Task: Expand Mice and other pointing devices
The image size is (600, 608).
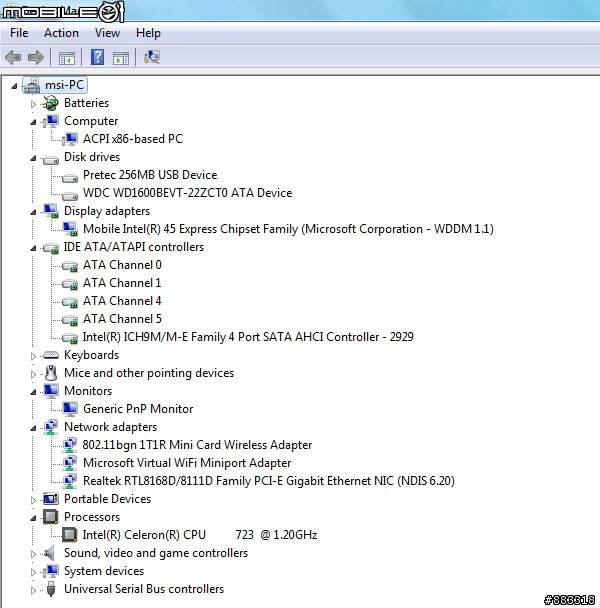Action: coord(33,374)
